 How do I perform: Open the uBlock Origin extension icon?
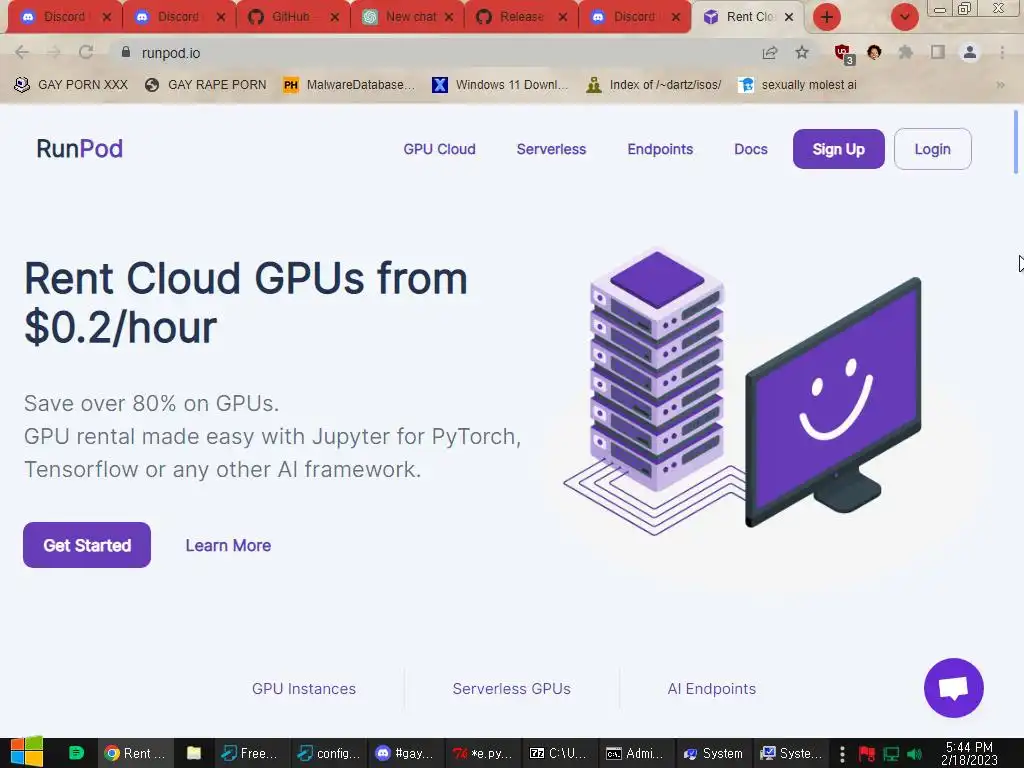(844, 53)
